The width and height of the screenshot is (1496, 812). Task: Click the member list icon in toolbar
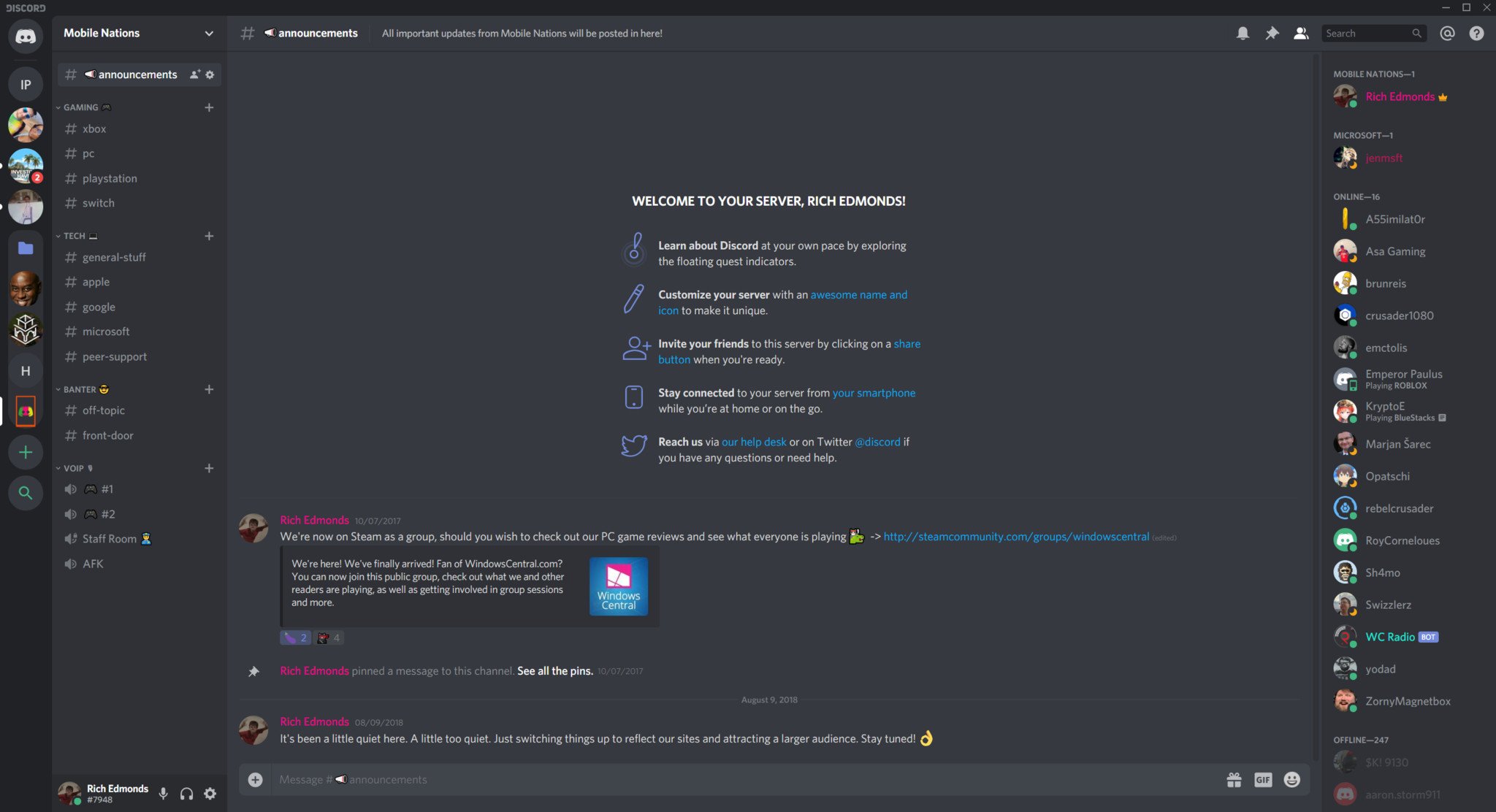[1301, 33]
